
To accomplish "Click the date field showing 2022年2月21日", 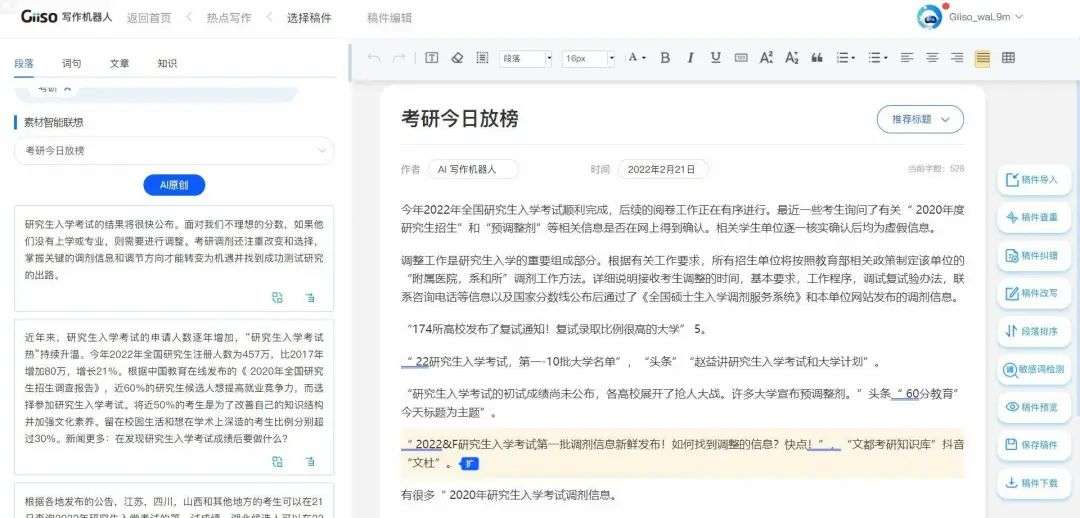I will pyautogui.click(x=662, y=170).
